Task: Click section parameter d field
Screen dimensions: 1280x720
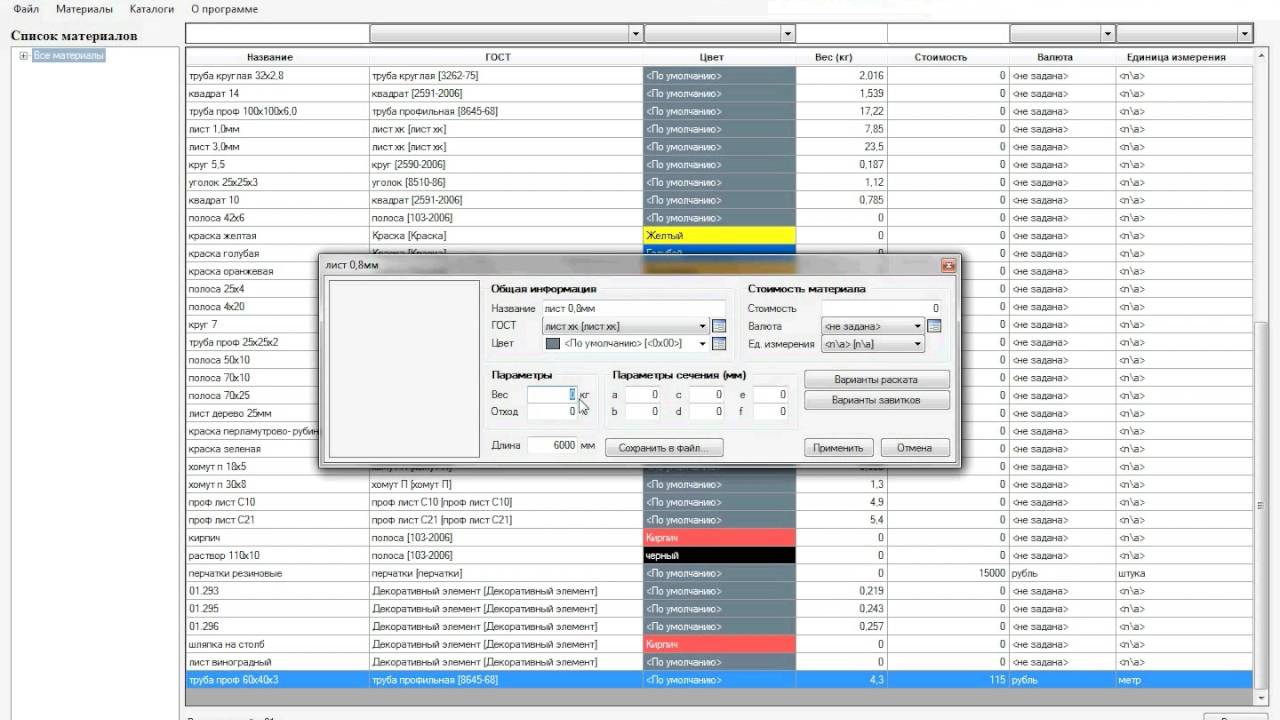Action: (x=706, y=411)
